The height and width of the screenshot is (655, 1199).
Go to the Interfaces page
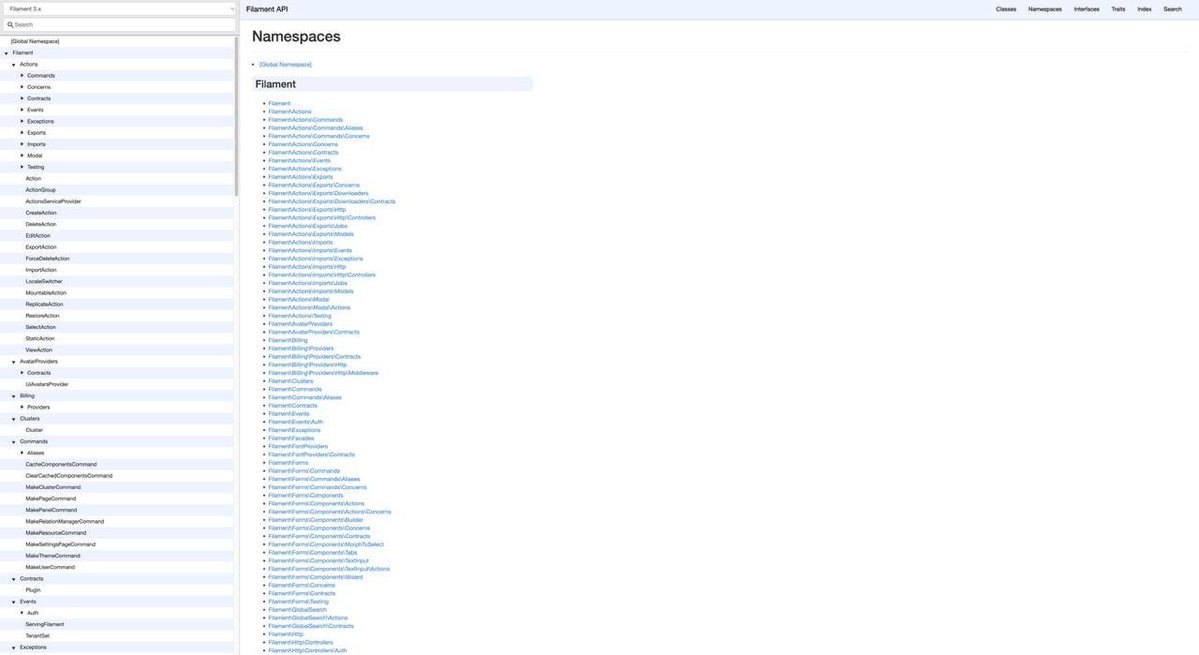1086,9
